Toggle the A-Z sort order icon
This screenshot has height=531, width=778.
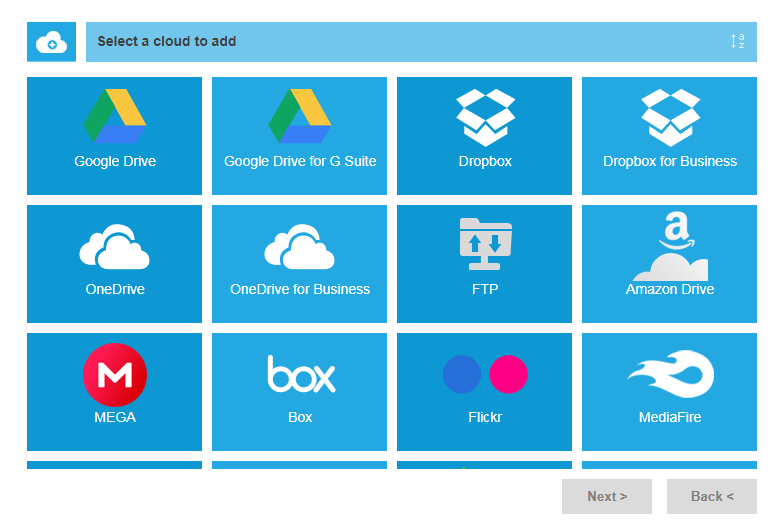[x=738, y=42]
